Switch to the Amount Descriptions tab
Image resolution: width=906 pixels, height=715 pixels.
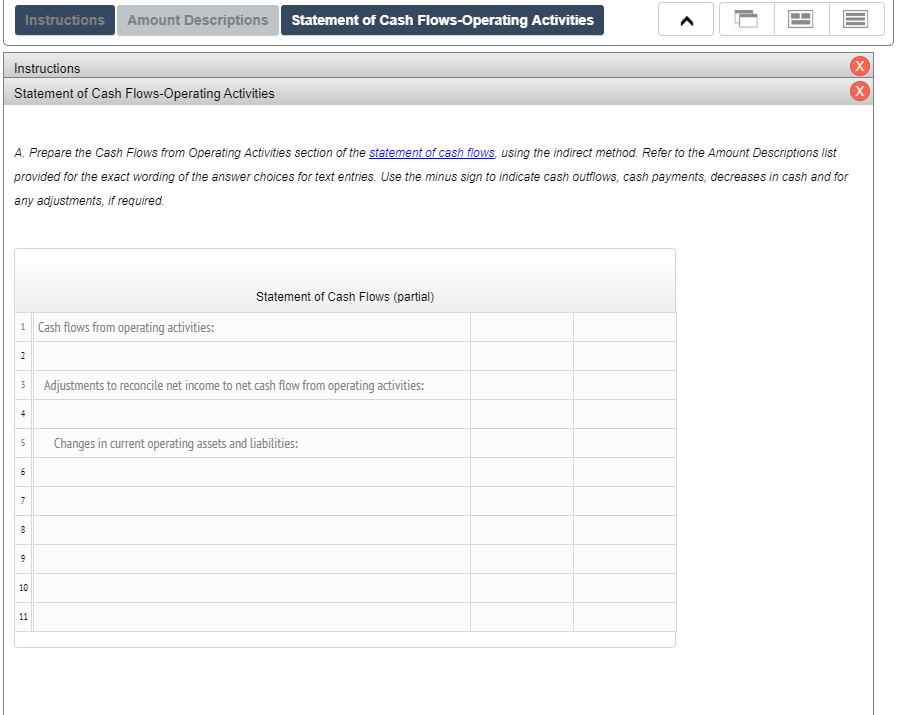pyautogui.click(x=197, y=19)
